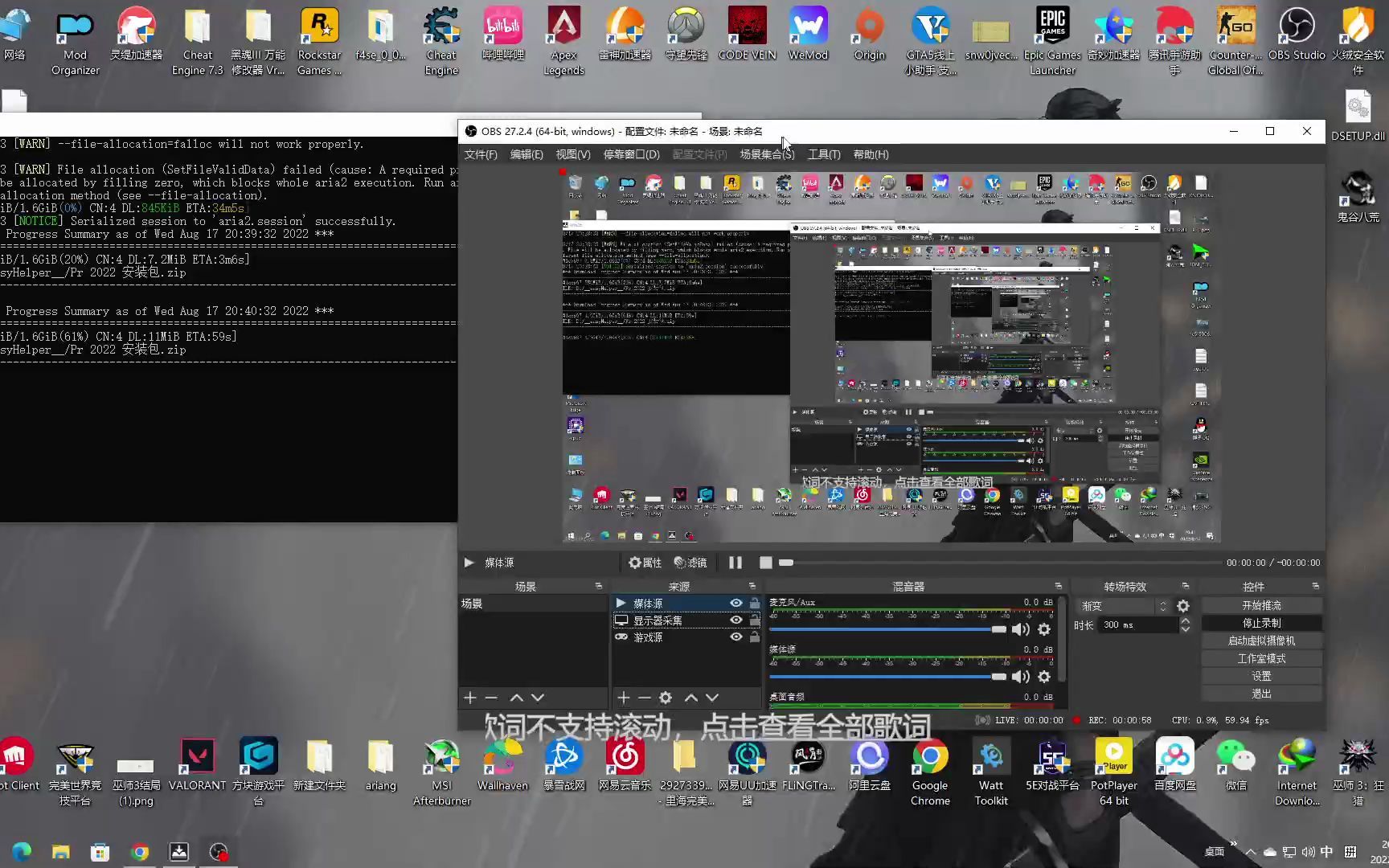
Task: Float the 转场特效 dock with its pop-out icon
Action: coord(1185,586)
